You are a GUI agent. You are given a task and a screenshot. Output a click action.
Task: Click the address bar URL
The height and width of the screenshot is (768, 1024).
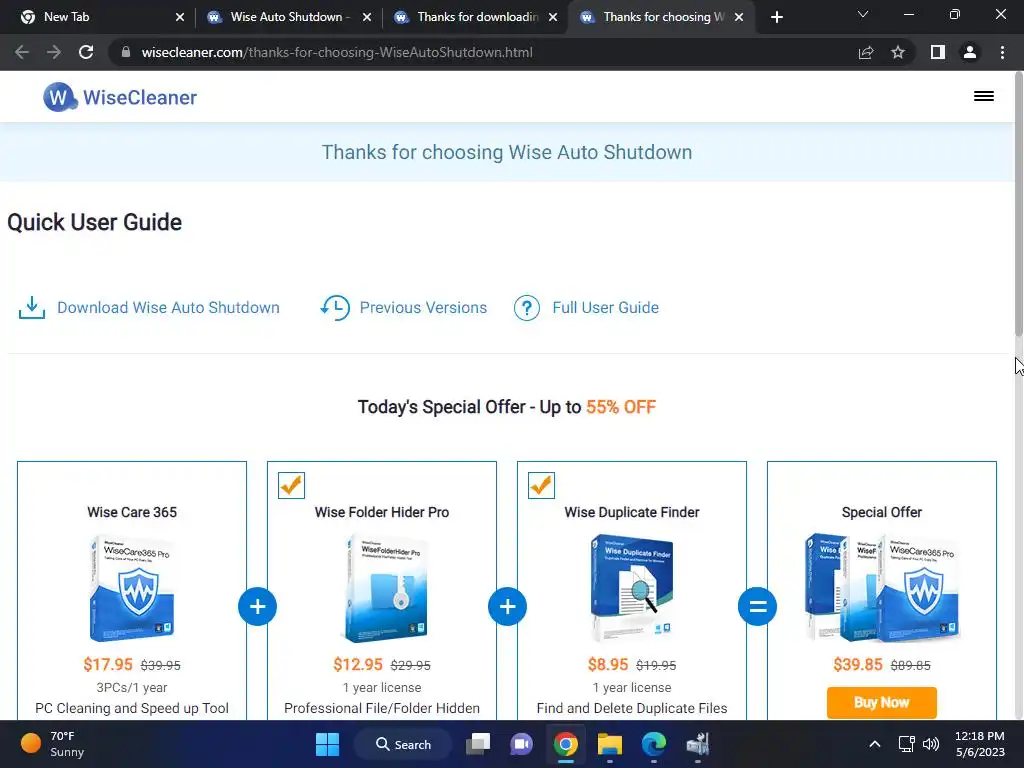[337, 52]
